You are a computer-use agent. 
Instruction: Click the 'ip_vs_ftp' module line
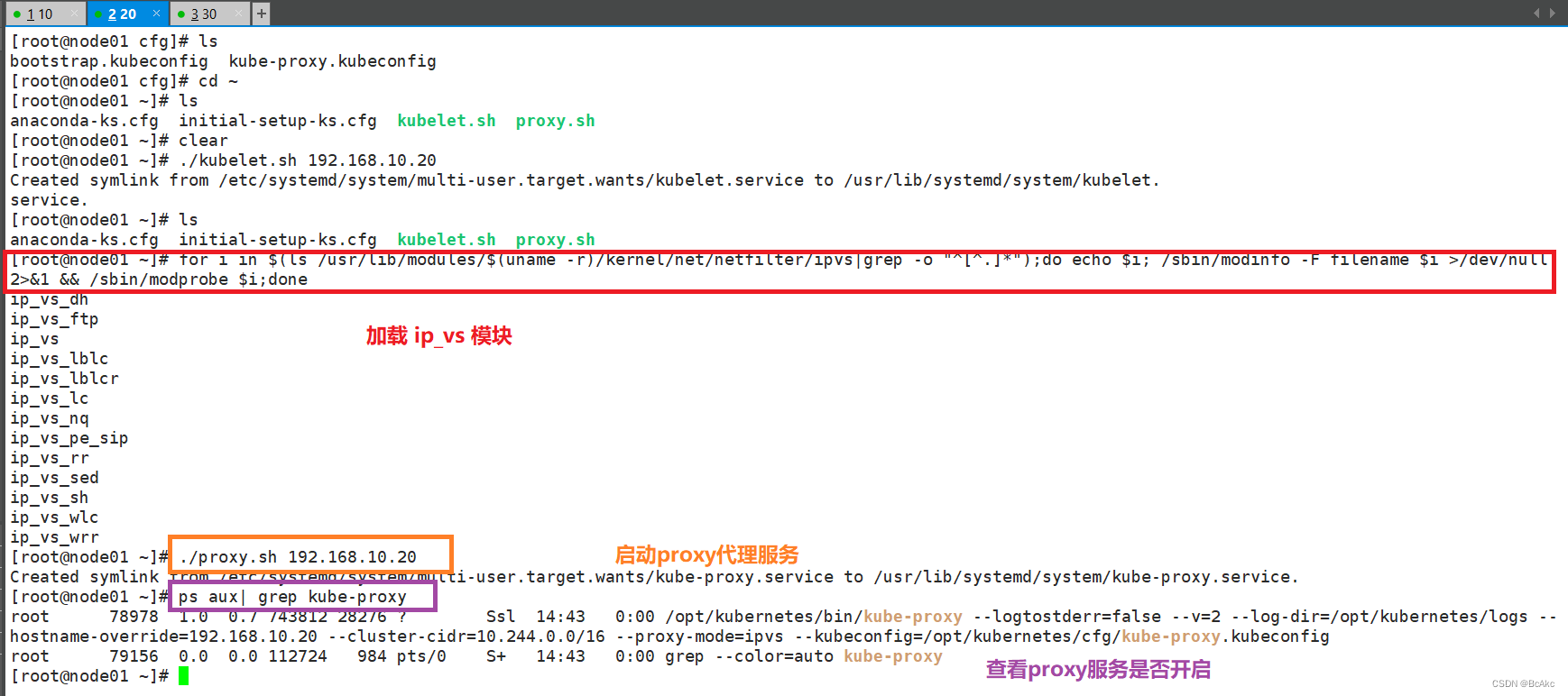[x=54, y=319]
